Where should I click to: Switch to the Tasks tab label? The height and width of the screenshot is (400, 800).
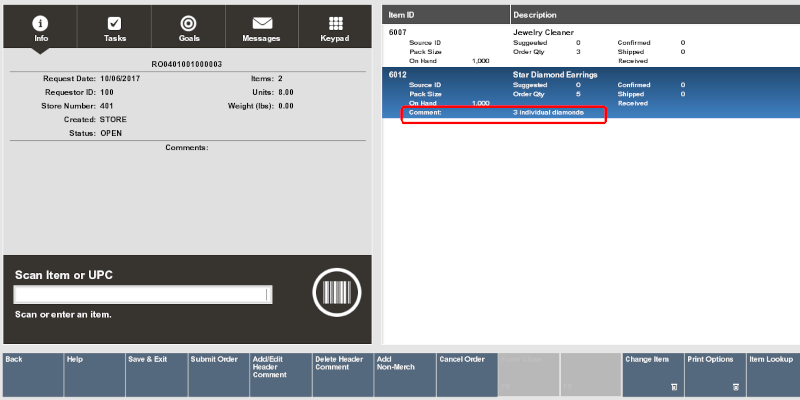(x=115, y=38)
